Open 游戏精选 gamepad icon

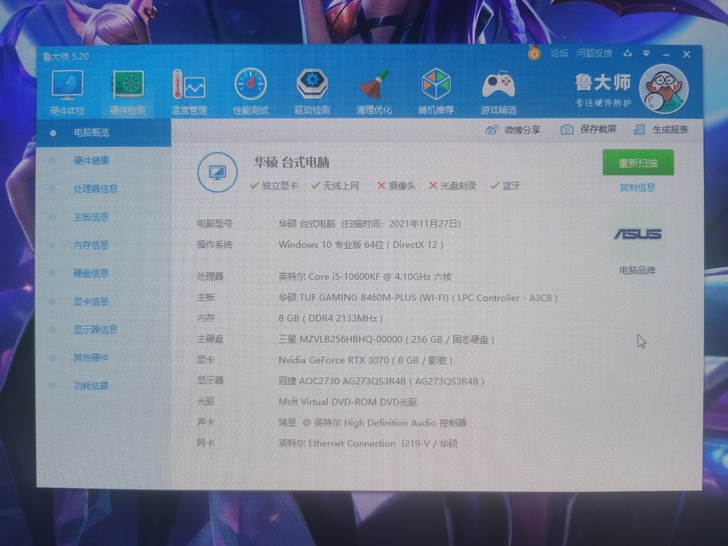pyautogui.click(x=498, y=84)
